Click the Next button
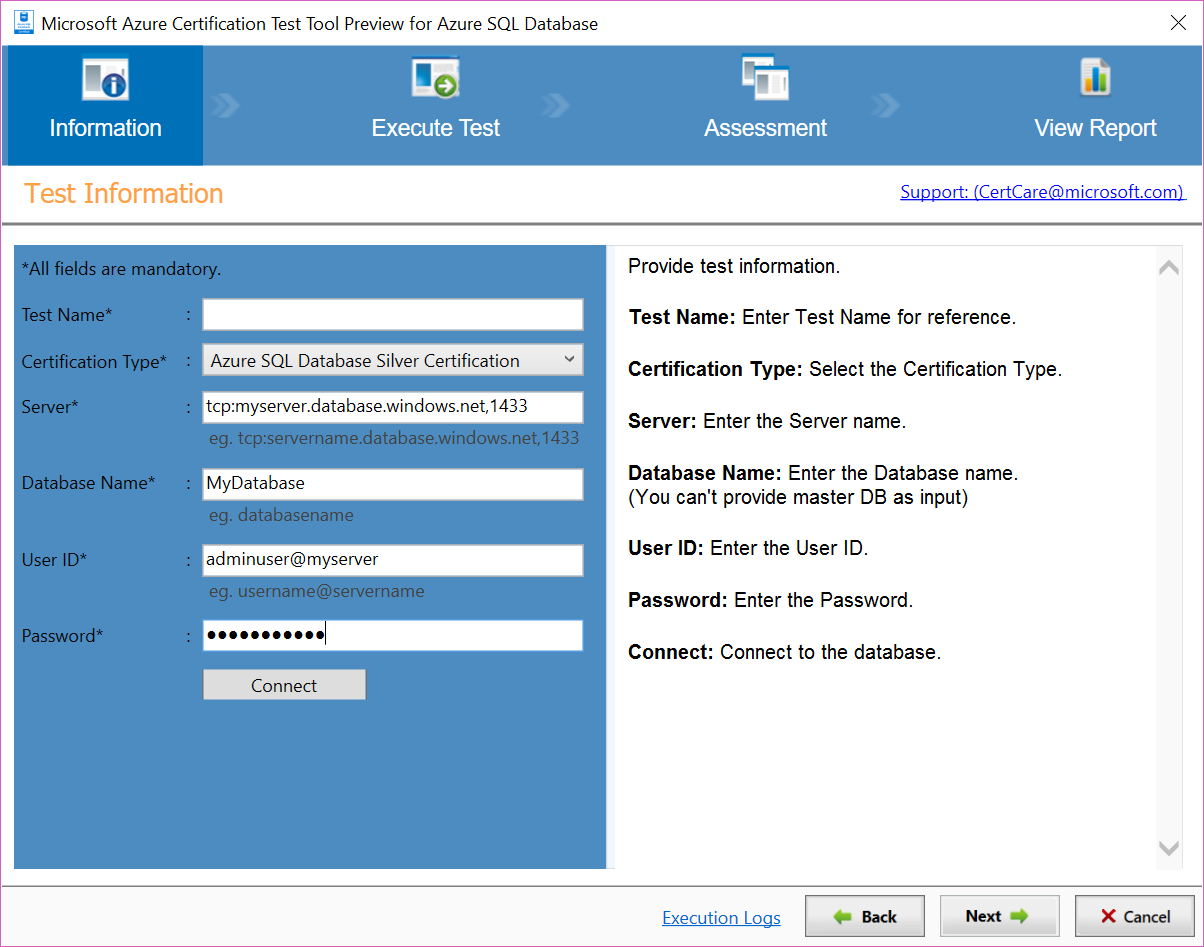This screenshot has width=1204, height=947. tap(999, 916)
